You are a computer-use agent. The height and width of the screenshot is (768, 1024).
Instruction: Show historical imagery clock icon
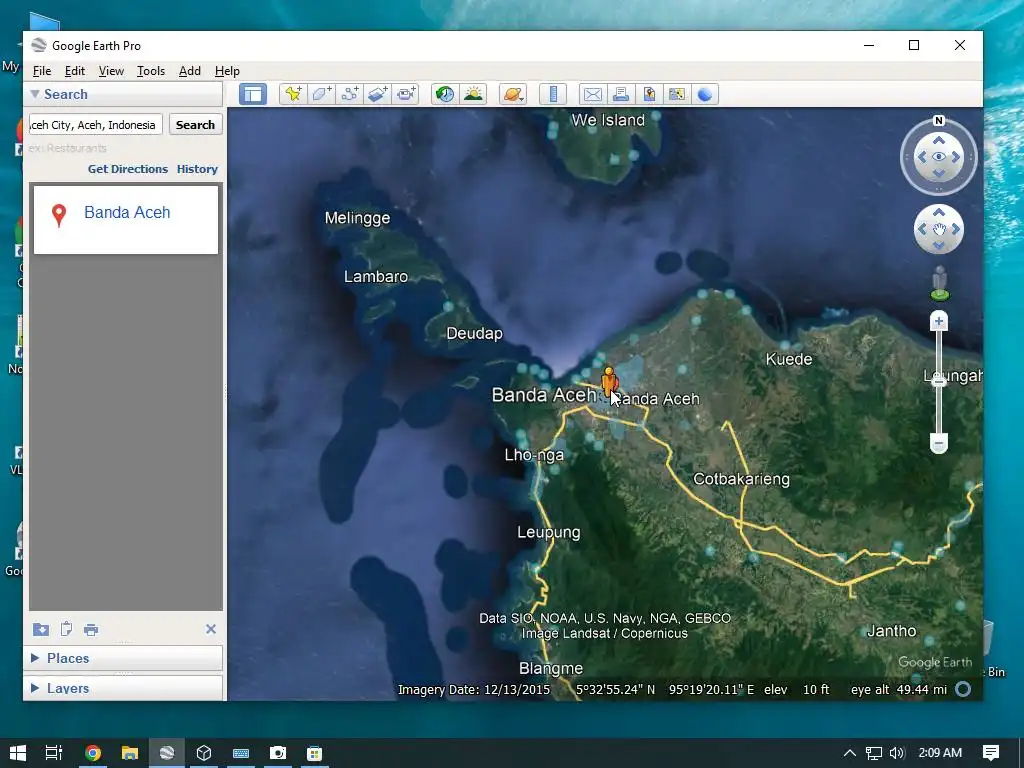[x=445, y=94]
